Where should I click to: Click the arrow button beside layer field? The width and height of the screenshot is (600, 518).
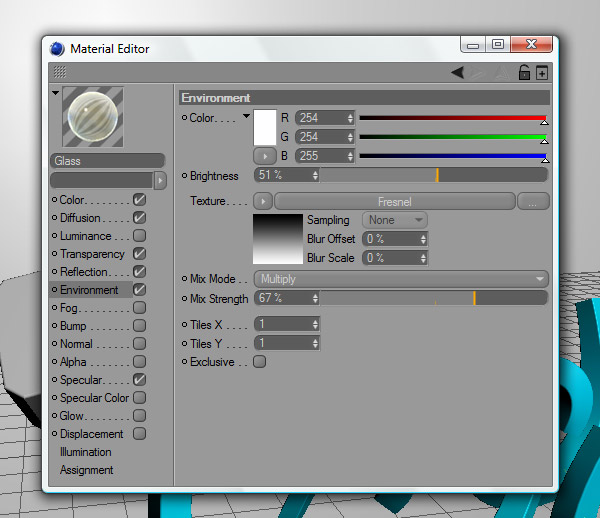[160, 181]
